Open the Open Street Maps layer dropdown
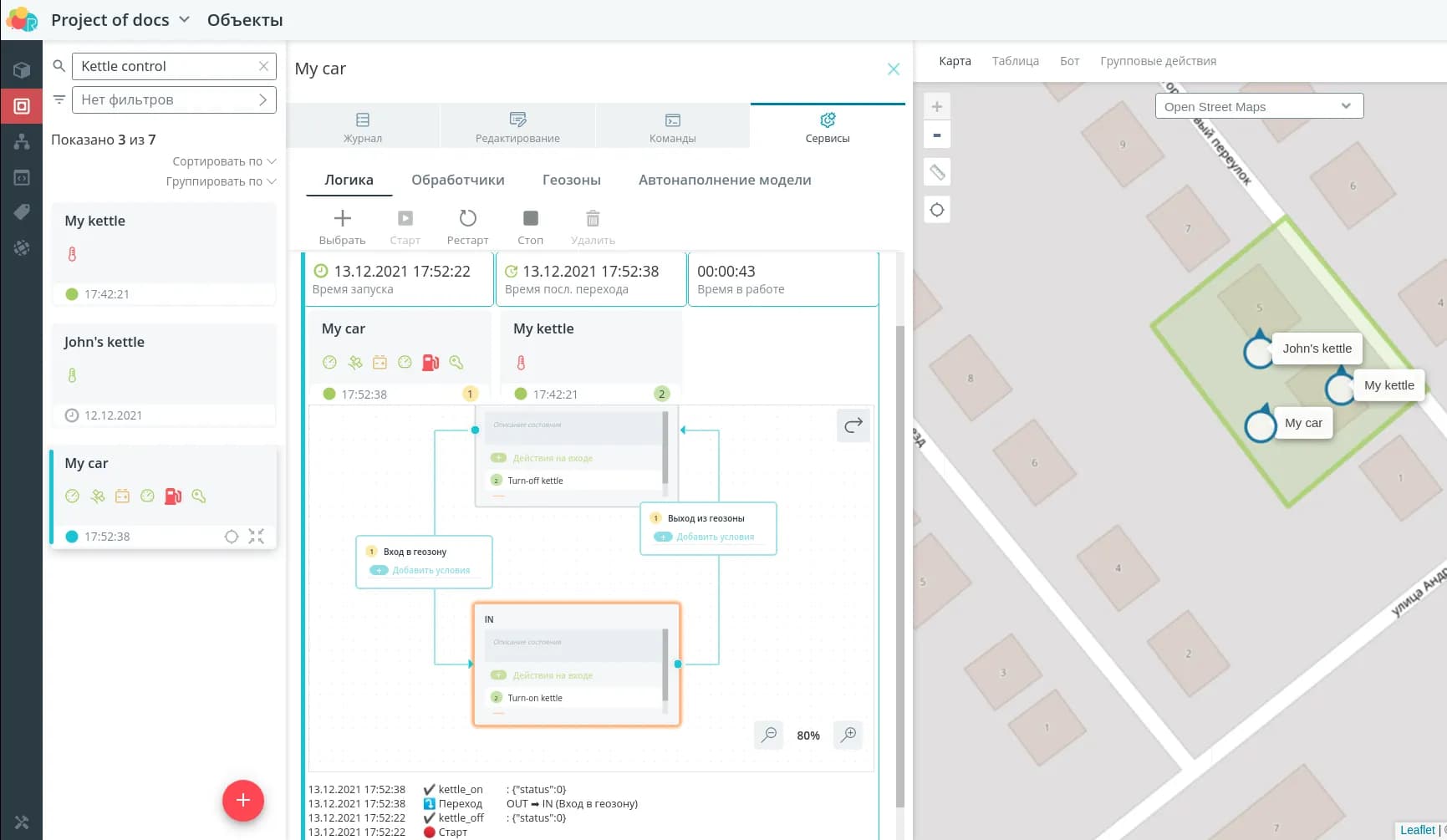Screen dimensions: 1447x840 [x=1258, y=106]
